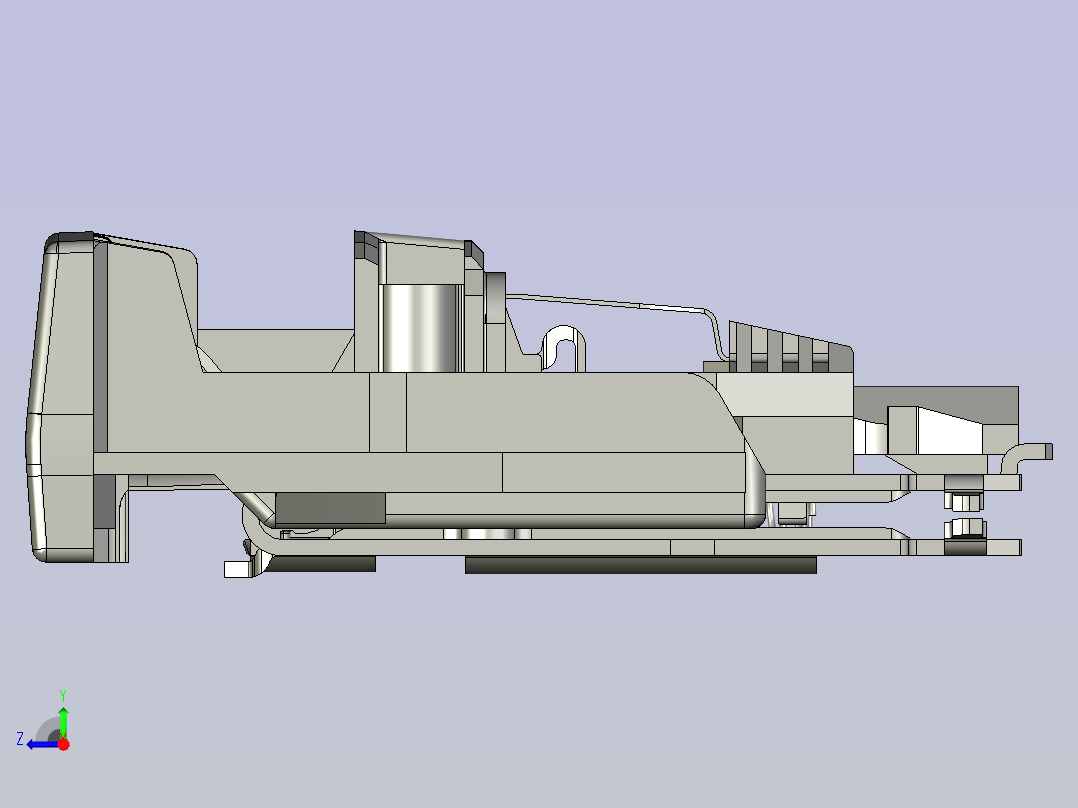Viewport: 1078px width, 808px height.
Task: Select the dark base plate under the model
Action: (640, 565)
